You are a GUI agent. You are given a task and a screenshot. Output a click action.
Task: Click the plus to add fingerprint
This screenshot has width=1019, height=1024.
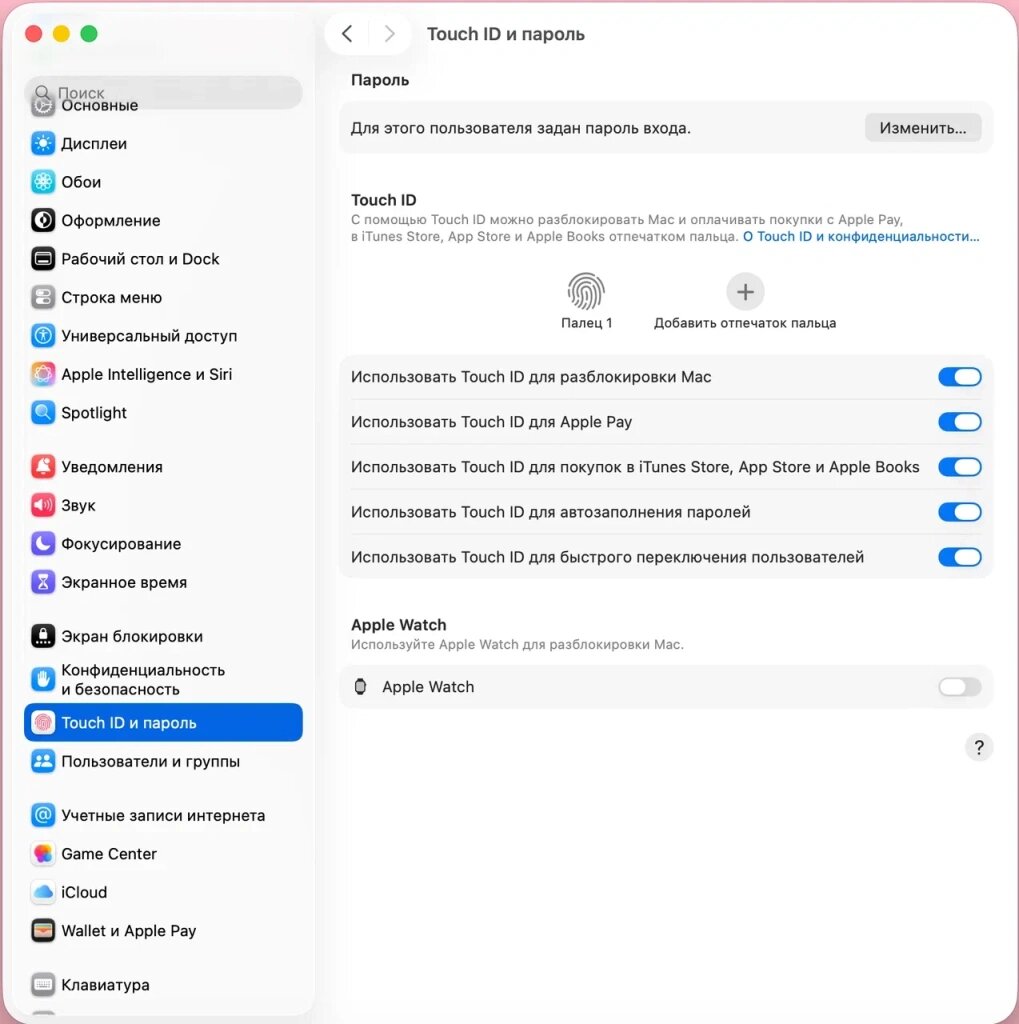[745, 292]
